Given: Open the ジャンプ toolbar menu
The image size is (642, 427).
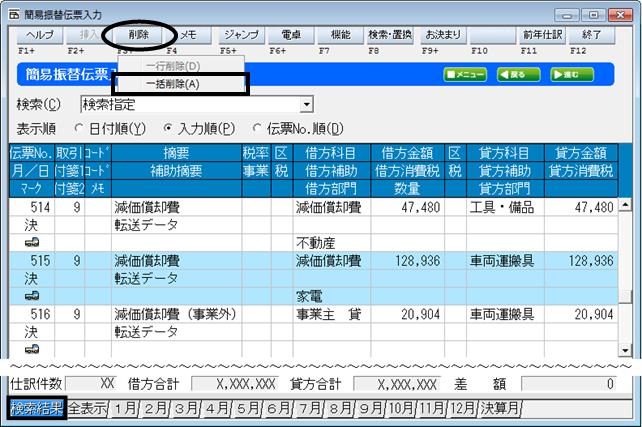Looking at the screenshot, I should [242, 35].
